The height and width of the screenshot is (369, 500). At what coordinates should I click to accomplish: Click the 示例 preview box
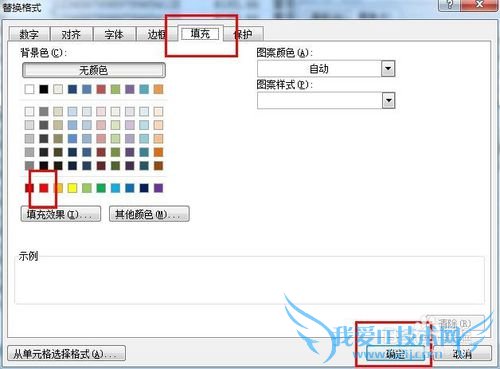[249, 280]
